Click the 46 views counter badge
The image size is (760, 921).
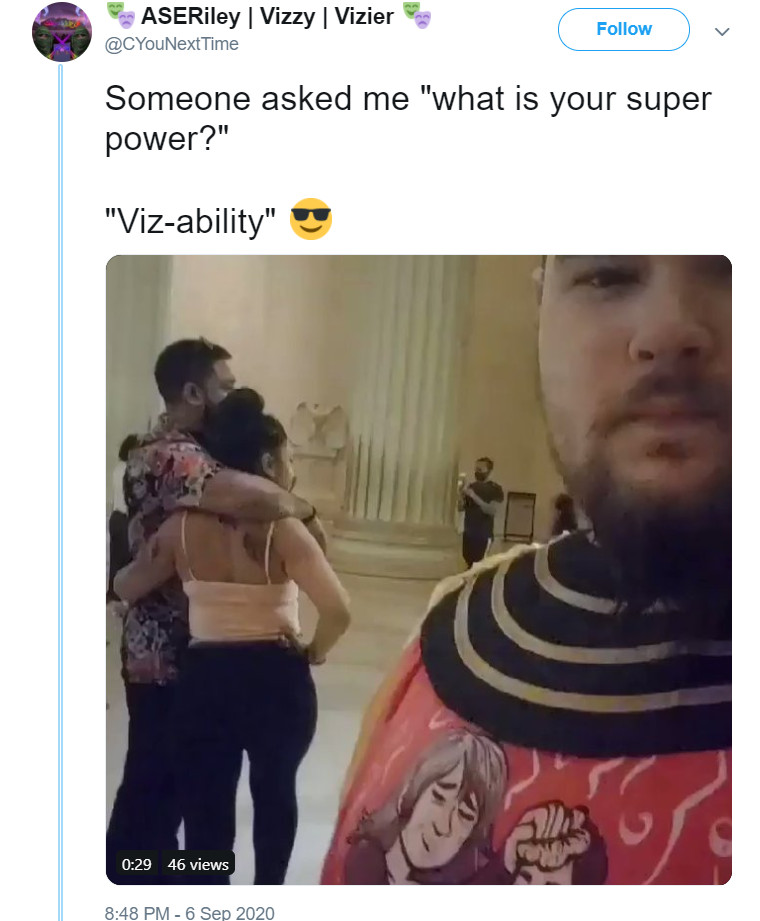pos(198,864)
